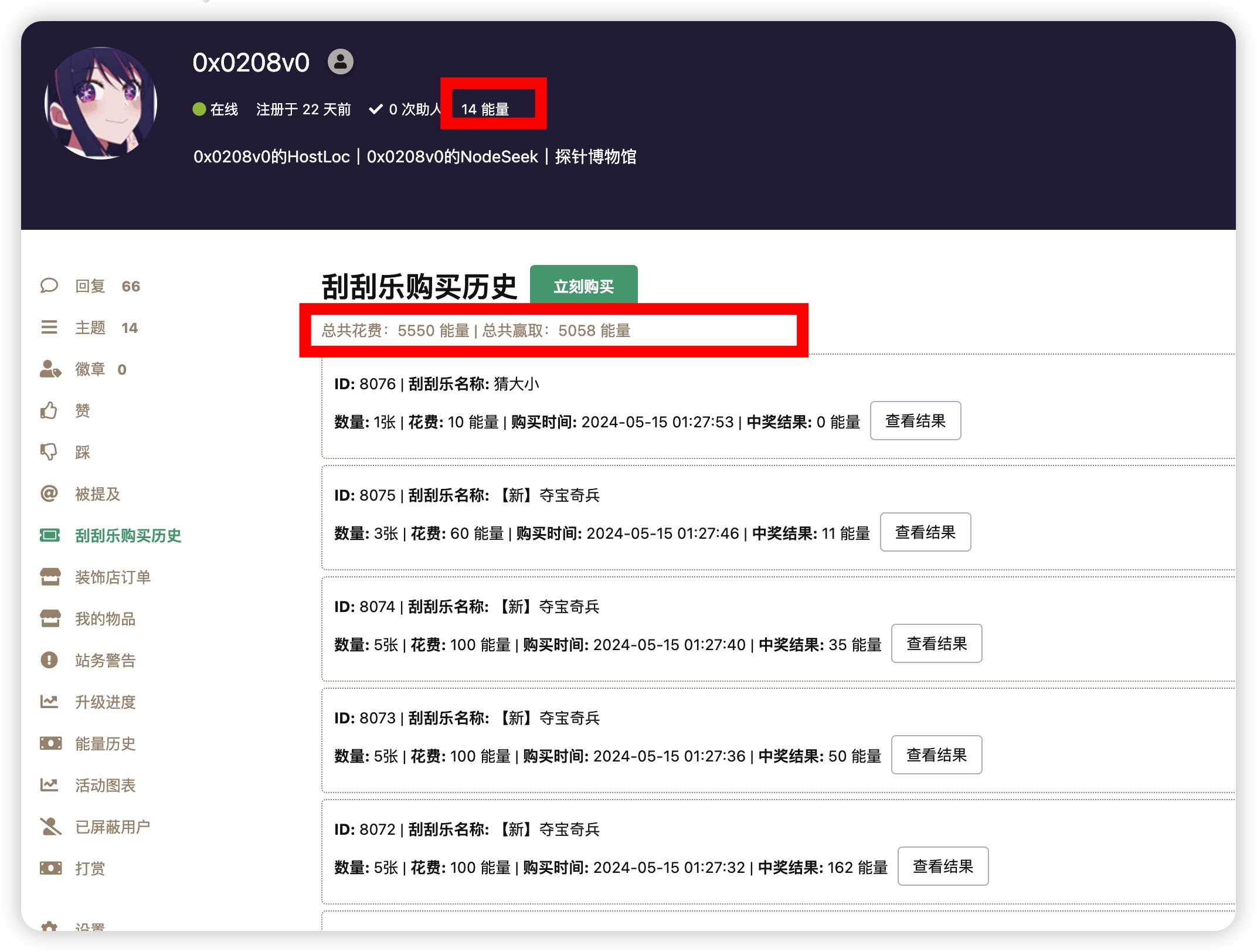View result for ticket ID 8076

pyautogui.click(x=915, y=421)
